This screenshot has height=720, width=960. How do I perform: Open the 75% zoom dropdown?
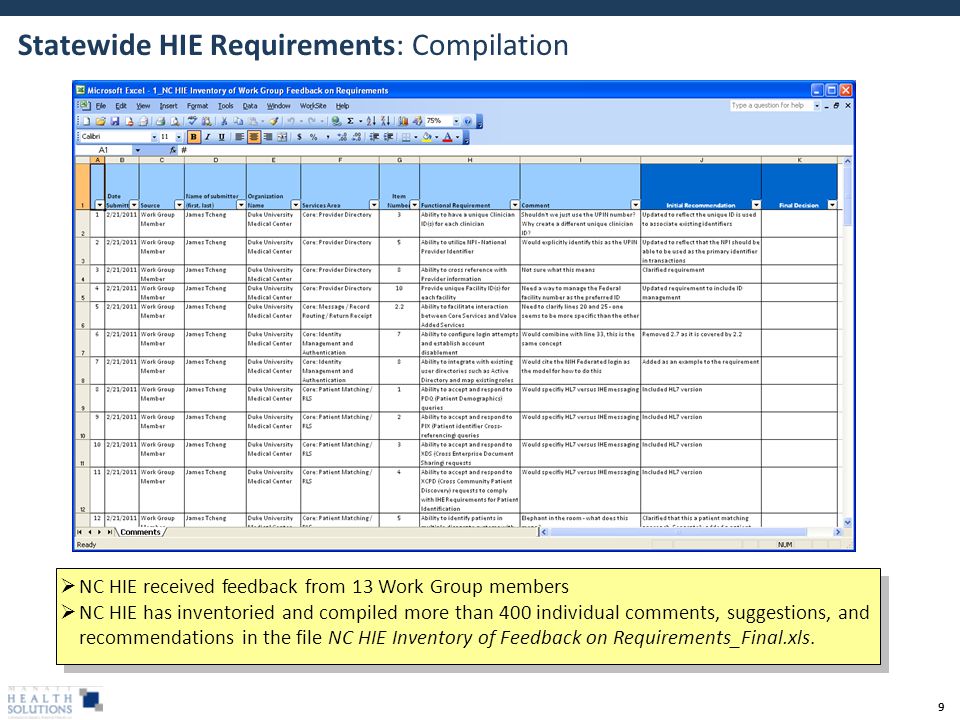click(456, 121)
